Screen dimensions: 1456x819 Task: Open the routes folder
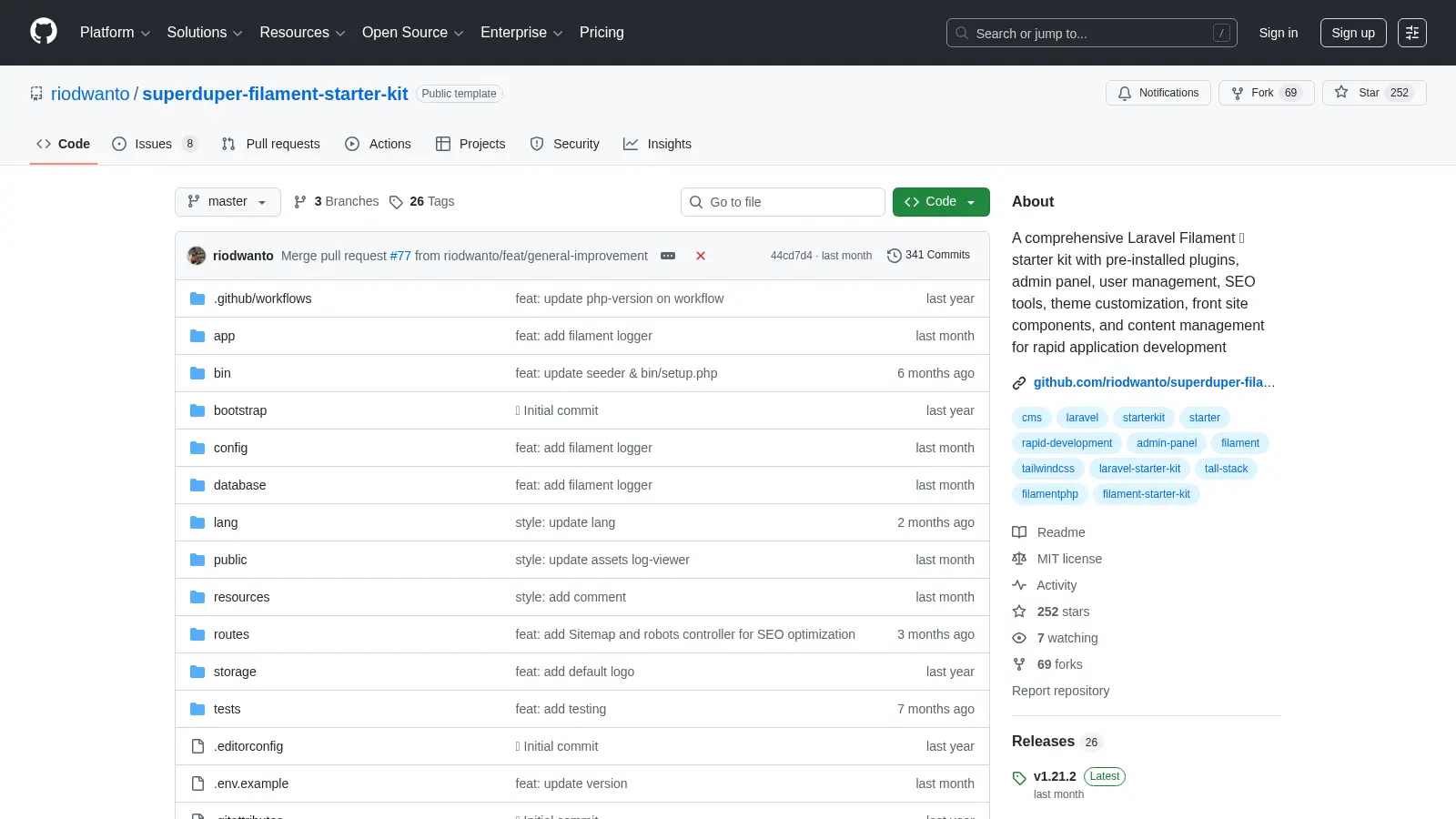coord(231,634)
